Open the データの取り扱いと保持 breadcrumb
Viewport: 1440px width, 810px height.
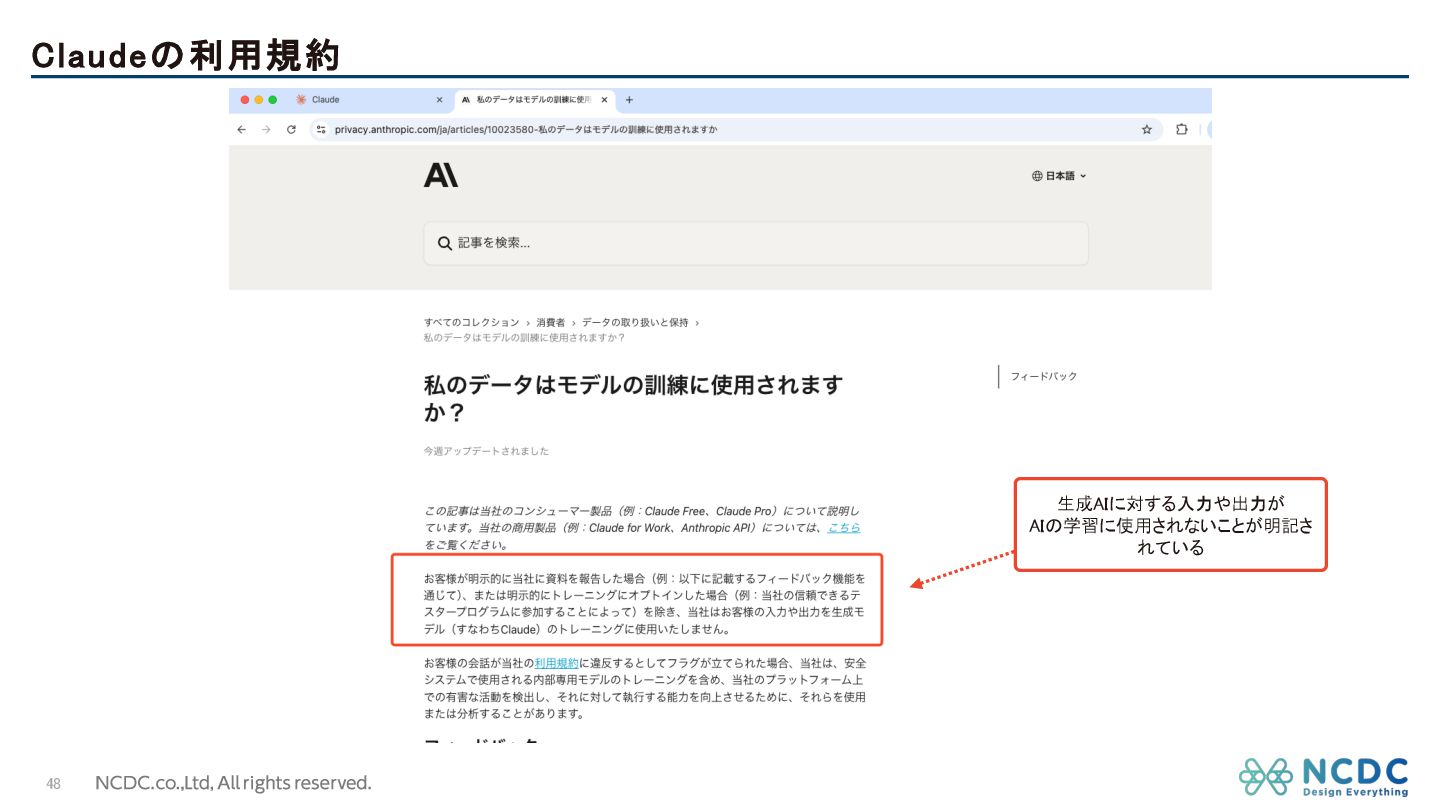point(635,322)
